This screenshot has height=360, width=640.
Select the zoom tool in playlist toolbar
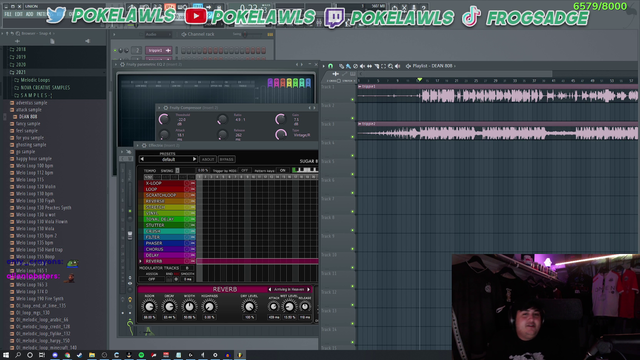(x=390, y=66)
